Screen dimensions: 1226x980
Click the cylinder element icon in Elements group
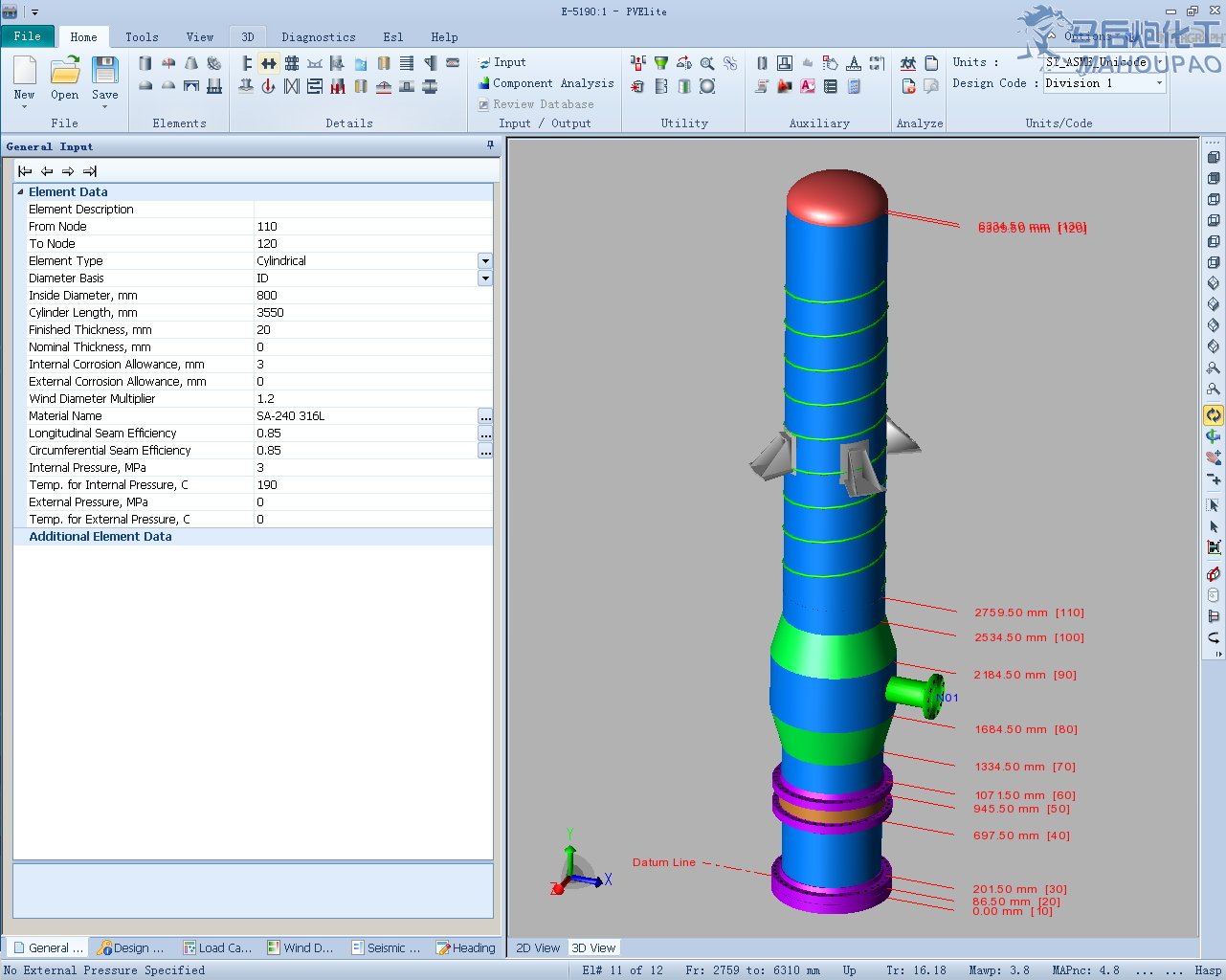pyautogui.click(x=145, y=63)
